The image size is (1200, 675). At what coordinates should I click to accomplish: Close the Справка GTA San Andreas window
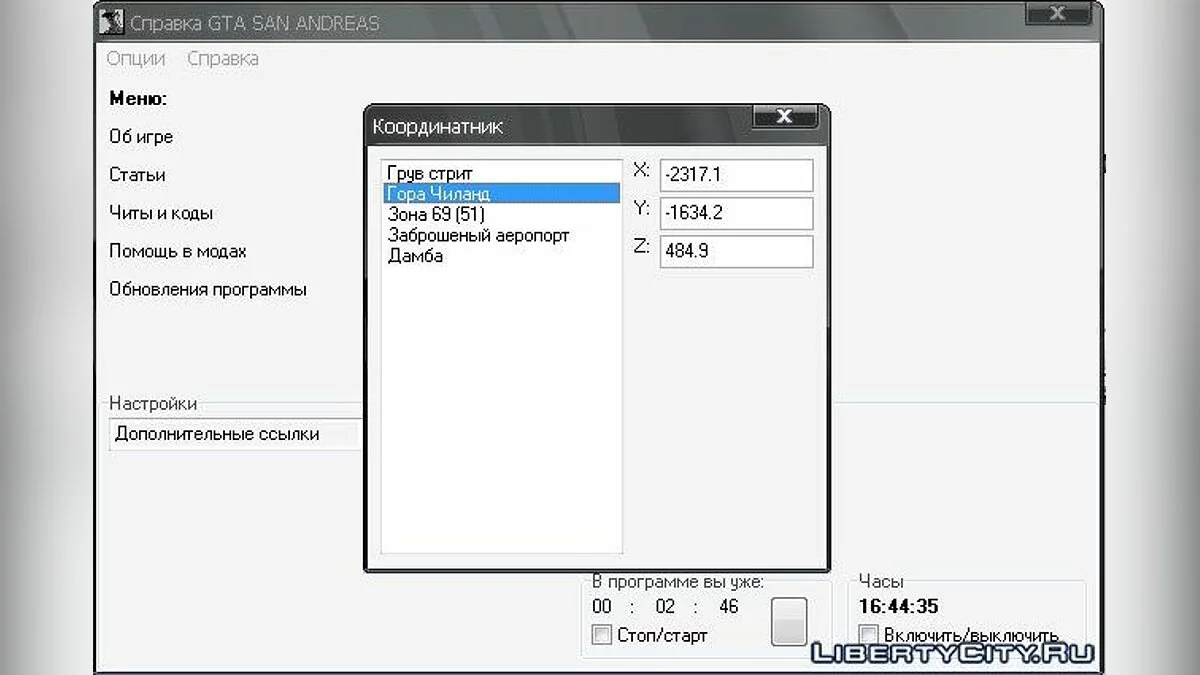[1058, 14]
